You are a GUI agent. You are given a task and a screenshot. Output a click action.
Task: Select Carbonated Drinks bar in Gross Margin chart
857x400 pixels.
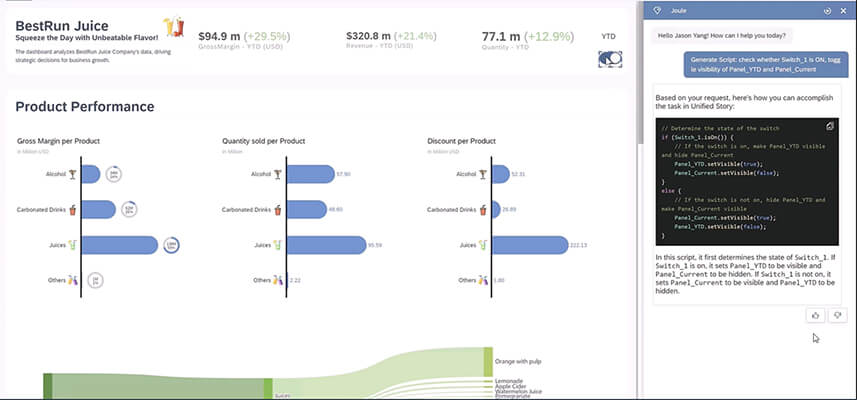click(x=99, y=210)
